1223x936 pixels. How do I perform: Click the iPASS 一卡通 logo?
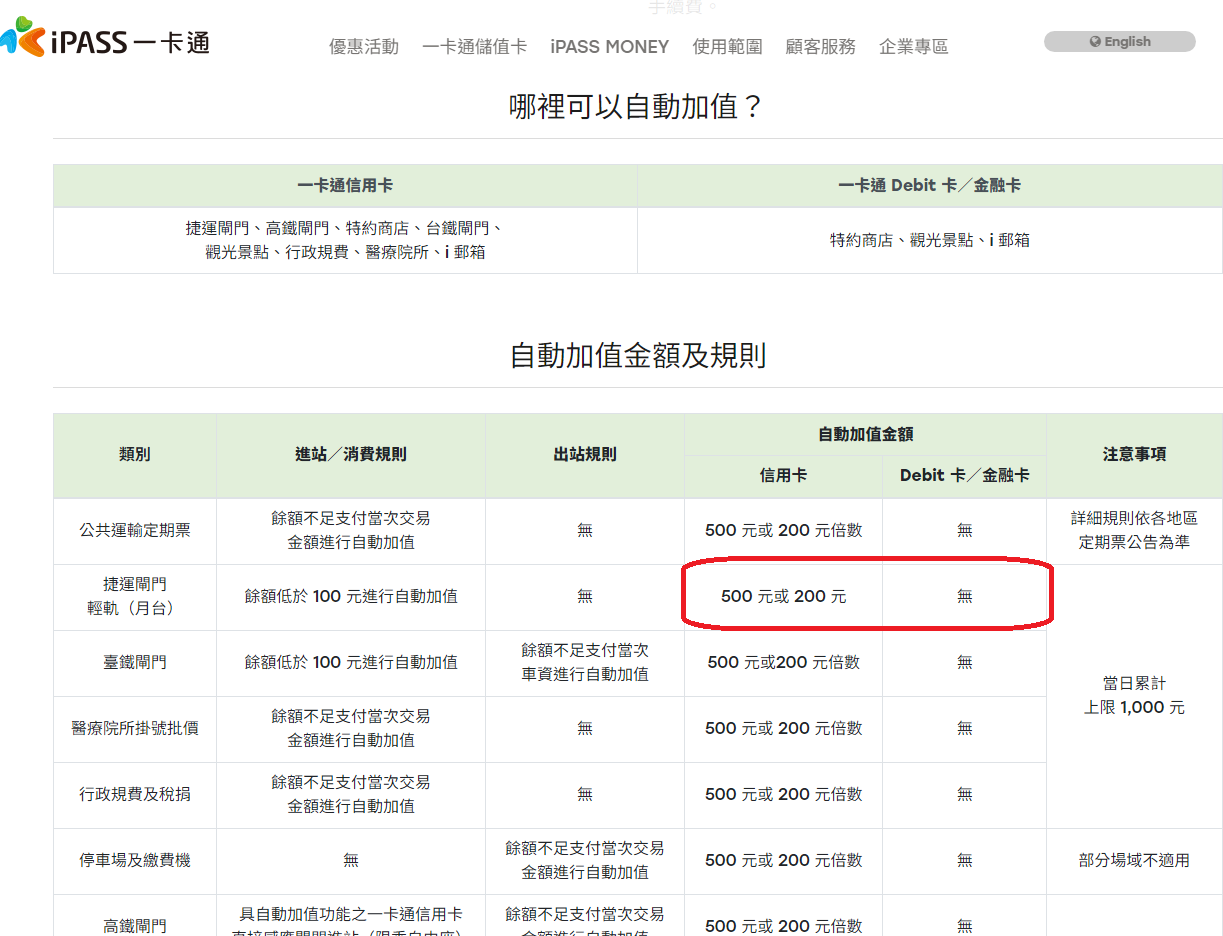click(x=106, y=41)
